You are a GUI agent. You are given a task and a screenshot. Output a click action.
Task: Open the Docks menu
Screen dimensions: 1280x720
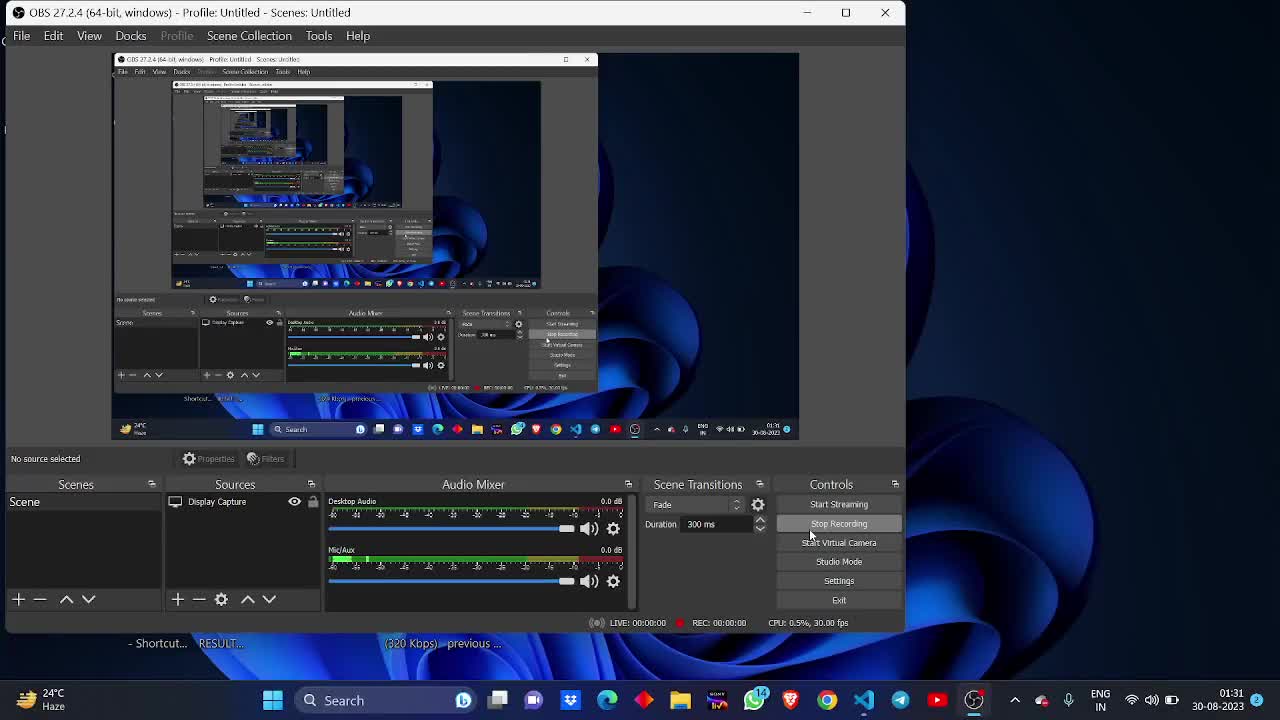click(131, 36)
